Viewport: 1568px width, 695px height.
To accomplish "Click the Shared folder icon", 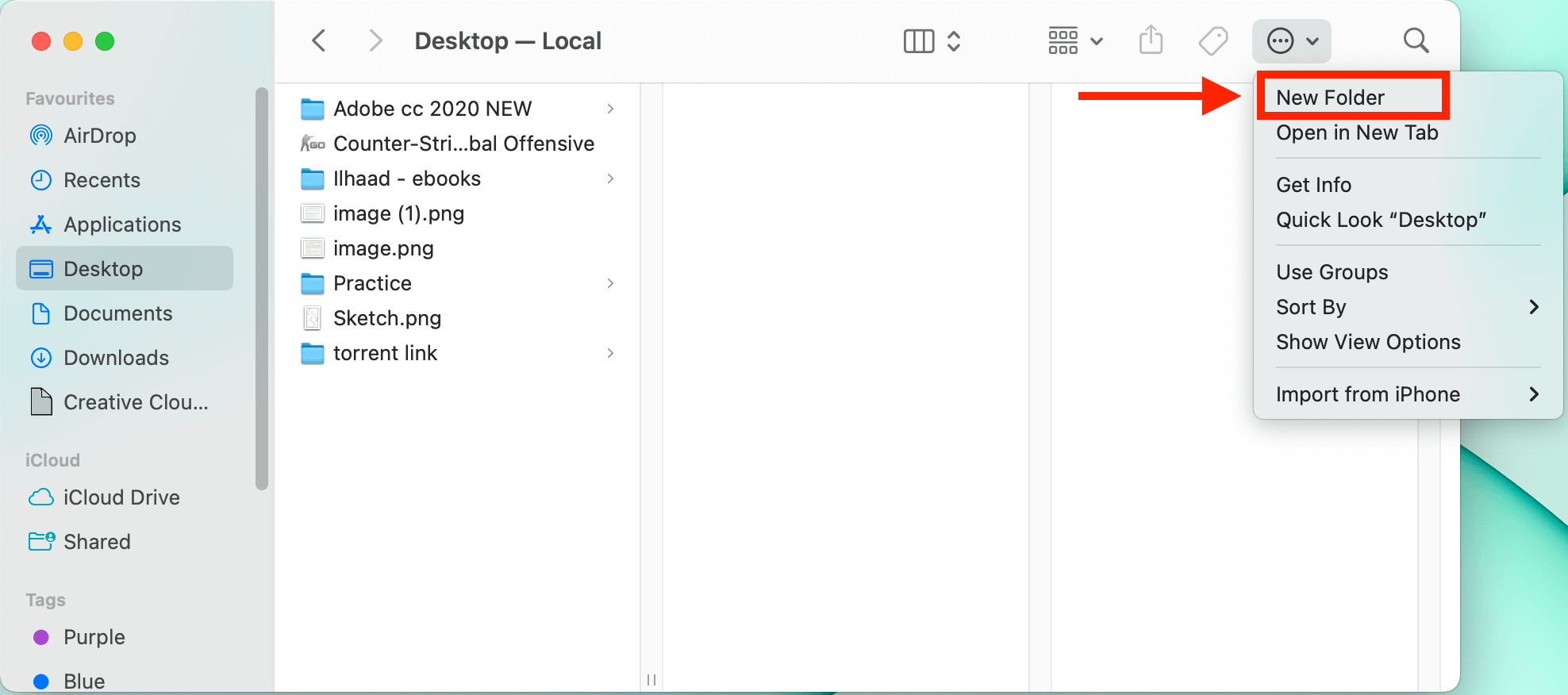I will pos(41,542).
